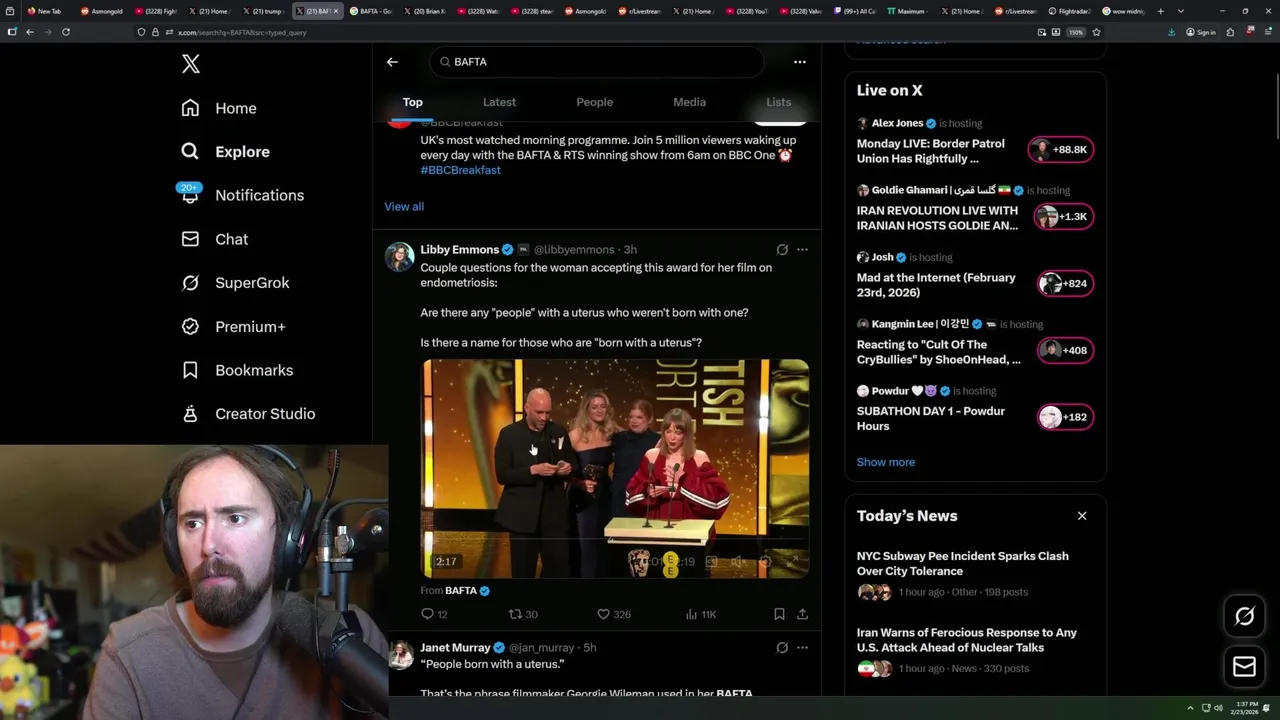Switch to the Lists tab

[778, 102]
